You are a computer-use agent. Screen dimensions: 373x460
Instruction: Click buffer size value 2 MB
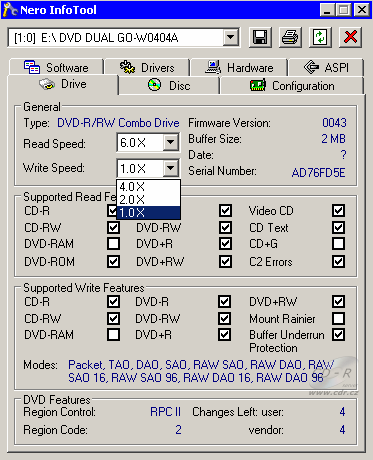[333, 139]
